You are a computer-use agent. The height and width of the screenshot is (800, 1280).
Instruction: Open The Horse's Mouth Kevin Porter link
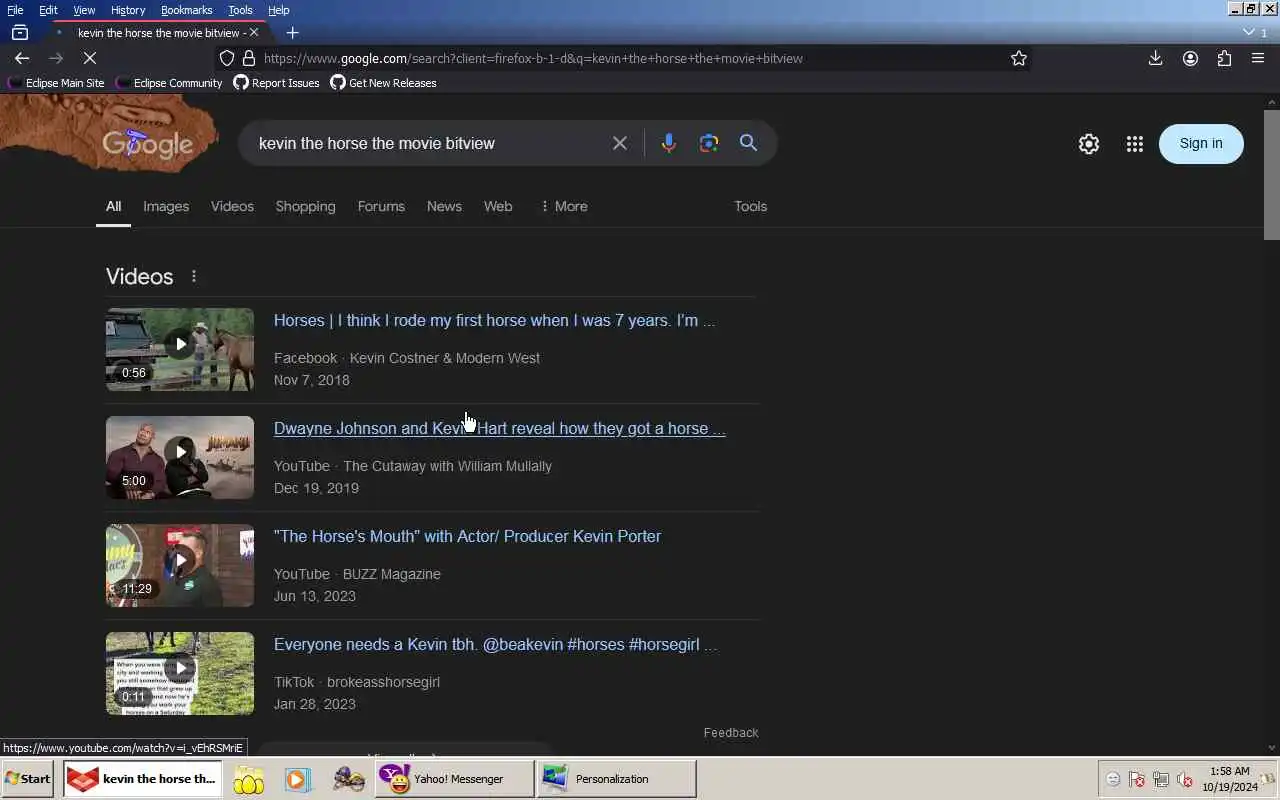point(467,536)
